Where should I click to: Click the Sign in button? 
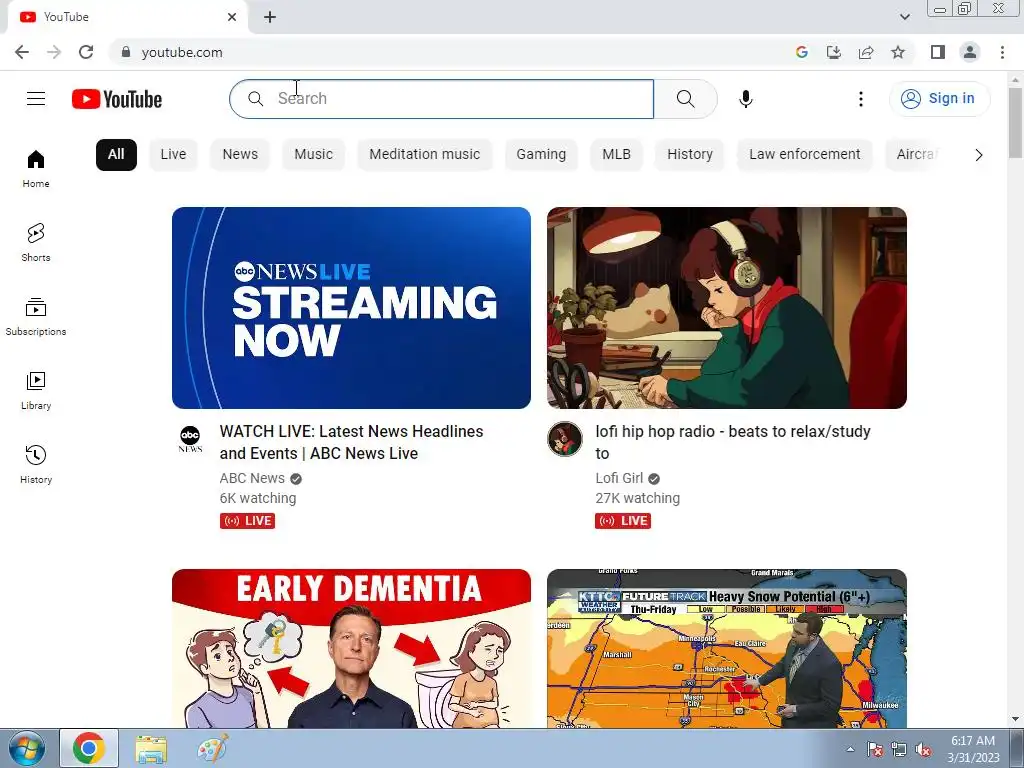tap(939, 99)
